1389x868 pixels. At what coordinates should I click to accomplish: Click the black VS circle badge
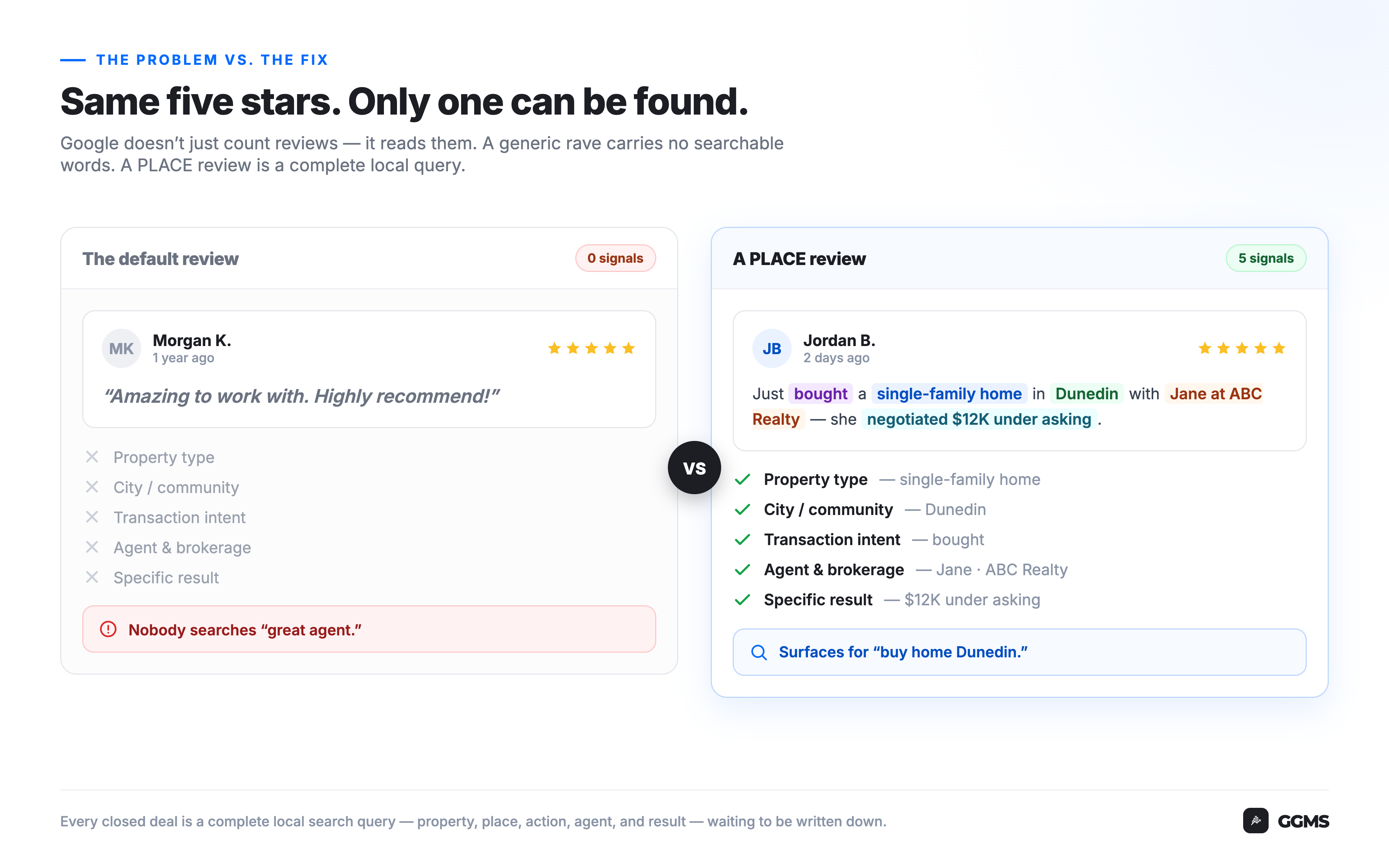click(x=694, y=467)
